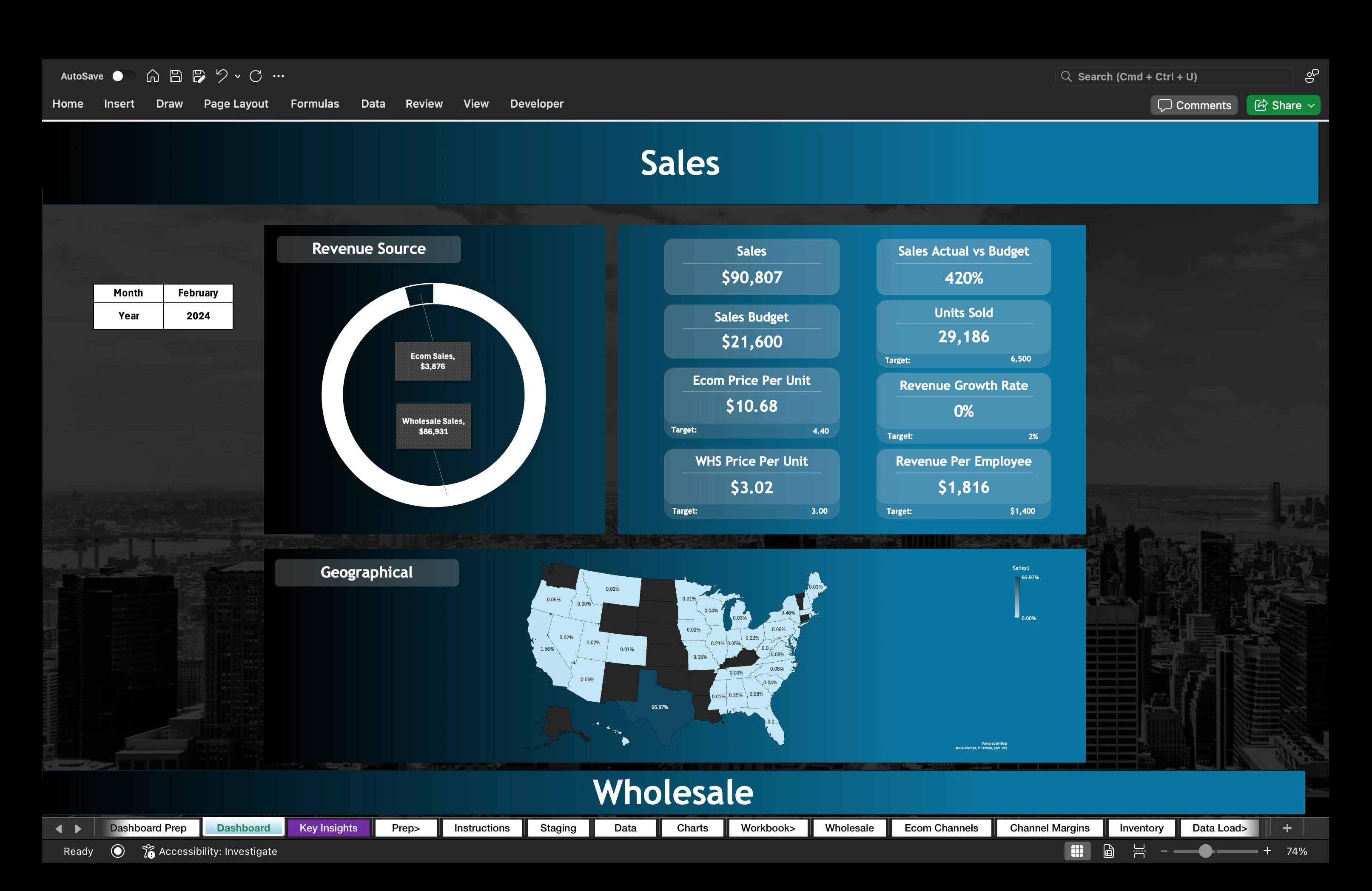Click the Comments button
Screen dimensions: 1372x891
point(1194,105)
